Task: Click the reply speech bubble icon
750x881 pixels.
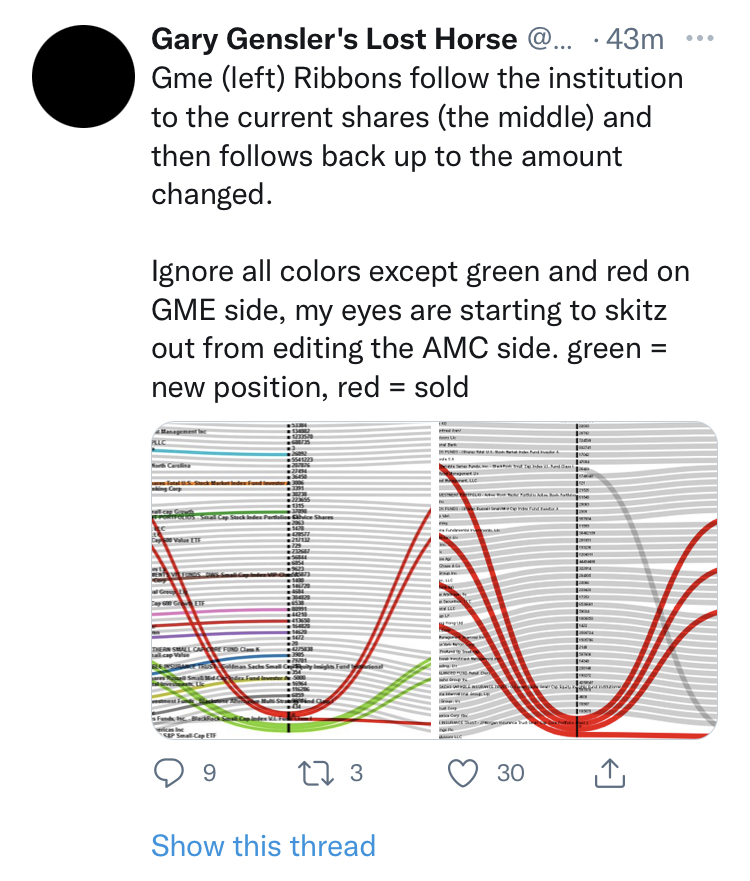Action: [172, 771]
